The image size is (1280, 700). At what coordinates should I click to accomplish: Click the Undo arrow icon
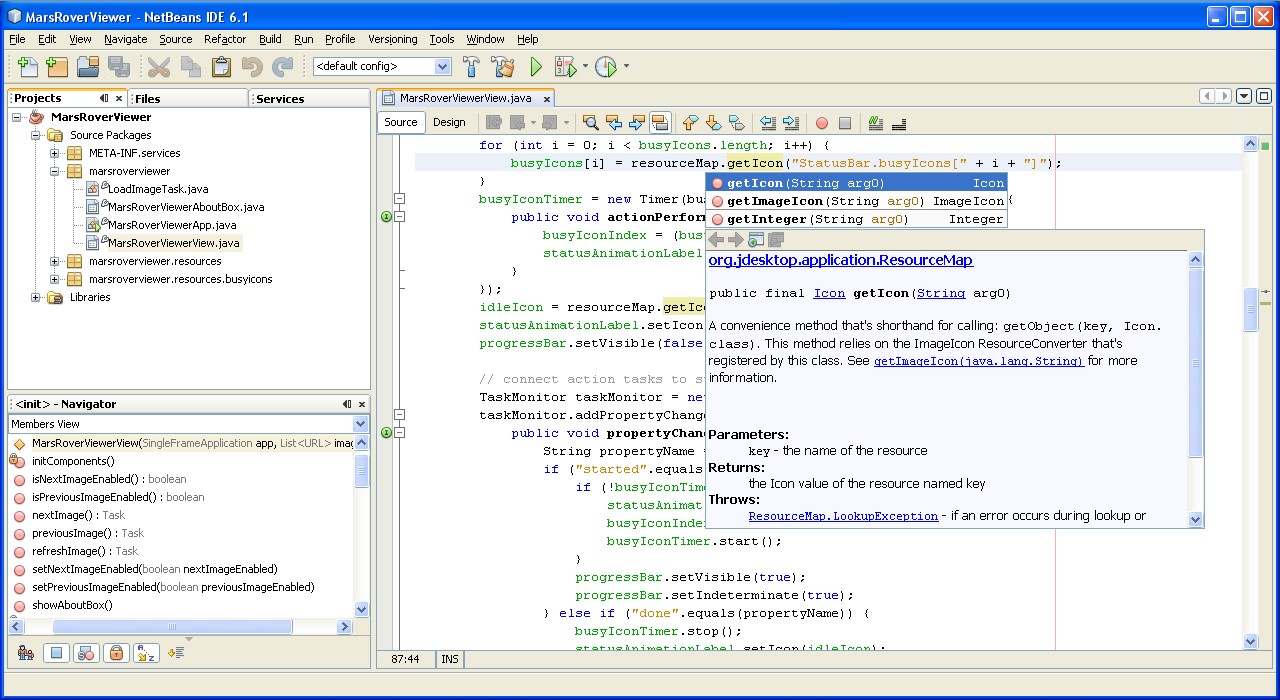point(252,67)
